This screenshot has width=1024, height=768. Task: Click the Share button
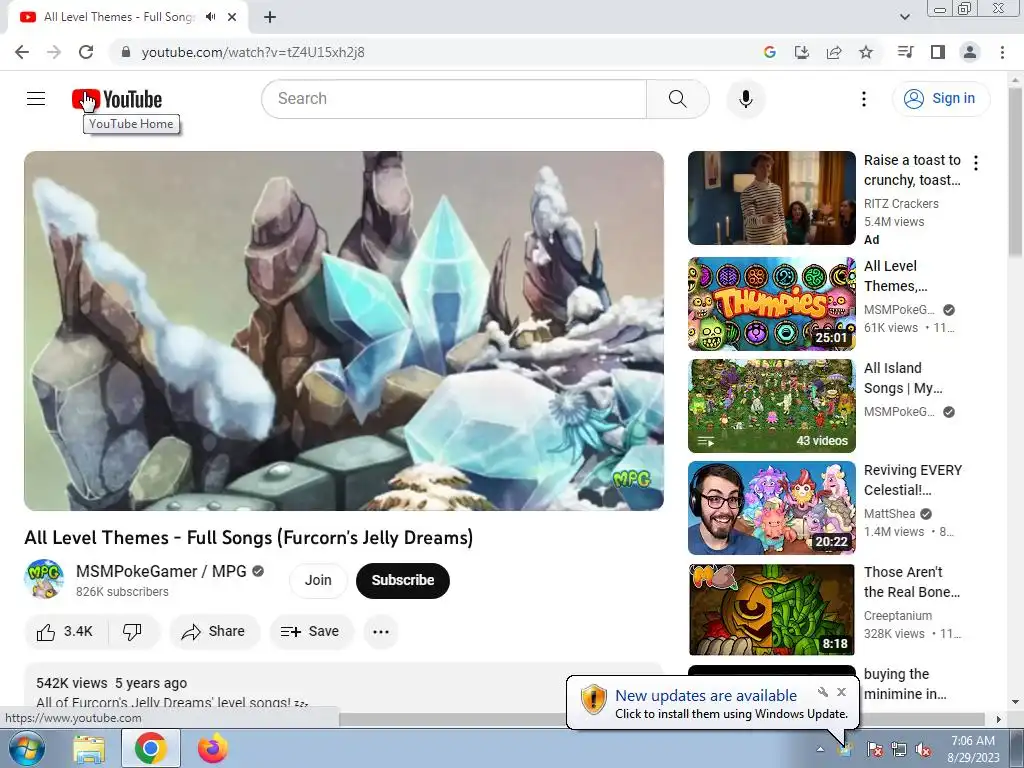214,632
